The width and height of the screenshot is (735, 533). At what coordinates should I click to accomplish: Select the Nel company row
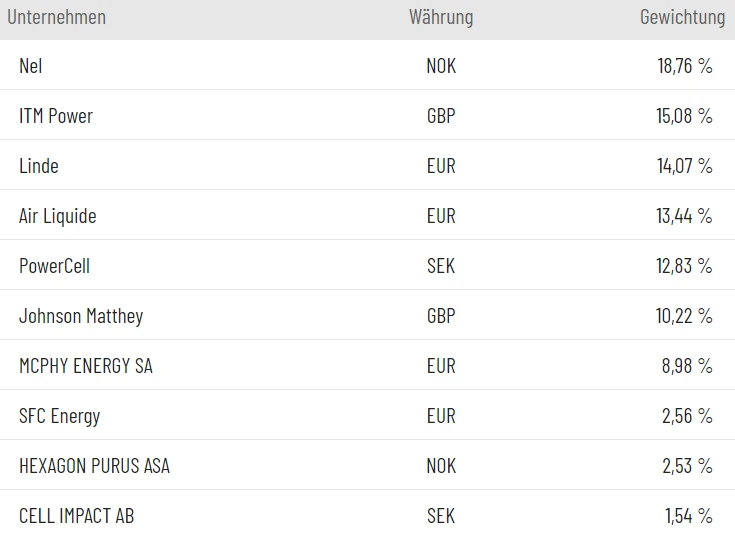click(31, 66)
